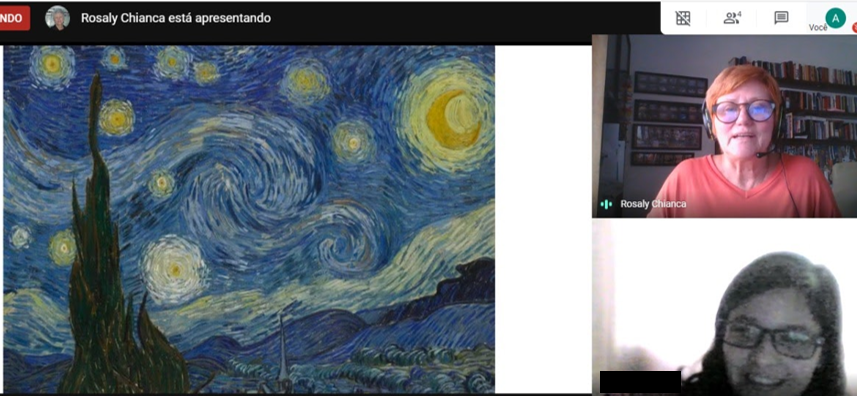Toggle the tiled grid layout icon

683,18
